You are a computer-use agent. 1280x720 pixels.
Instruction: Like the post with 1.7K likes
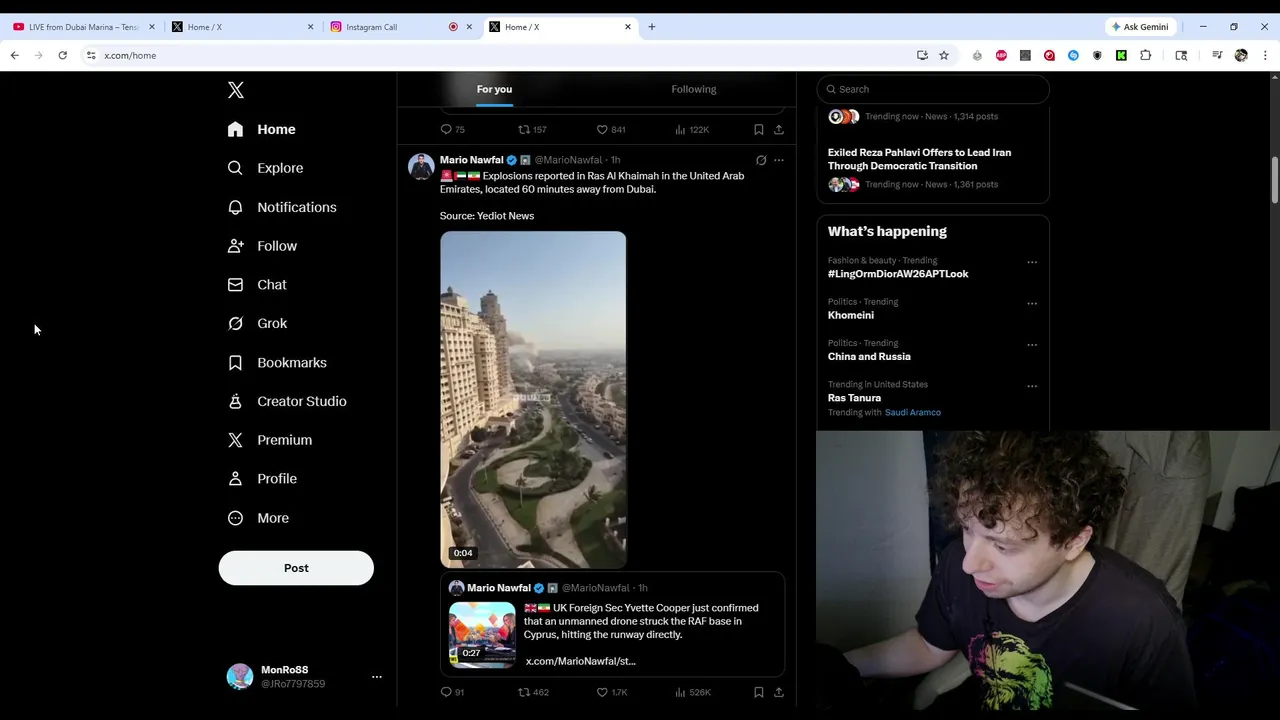[x=612, y=692]
